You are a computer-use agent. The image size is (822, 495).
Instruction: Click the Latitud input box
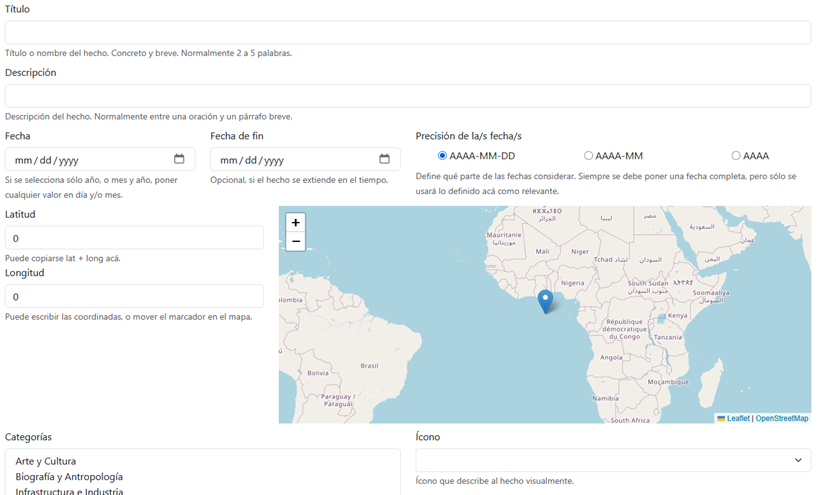tap(134, 238)
